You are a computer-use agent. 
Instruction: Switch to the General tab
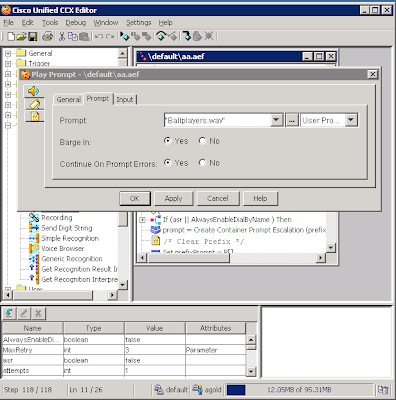(x=68, y=99)
